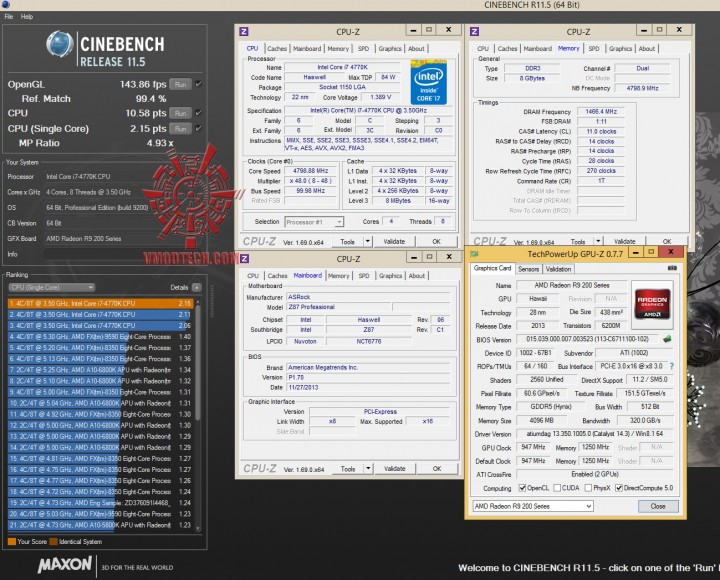Switch to the Validation tab in GPU-Z
The width and height of the screenshot is (720, 580).
(x=558, y=269)
